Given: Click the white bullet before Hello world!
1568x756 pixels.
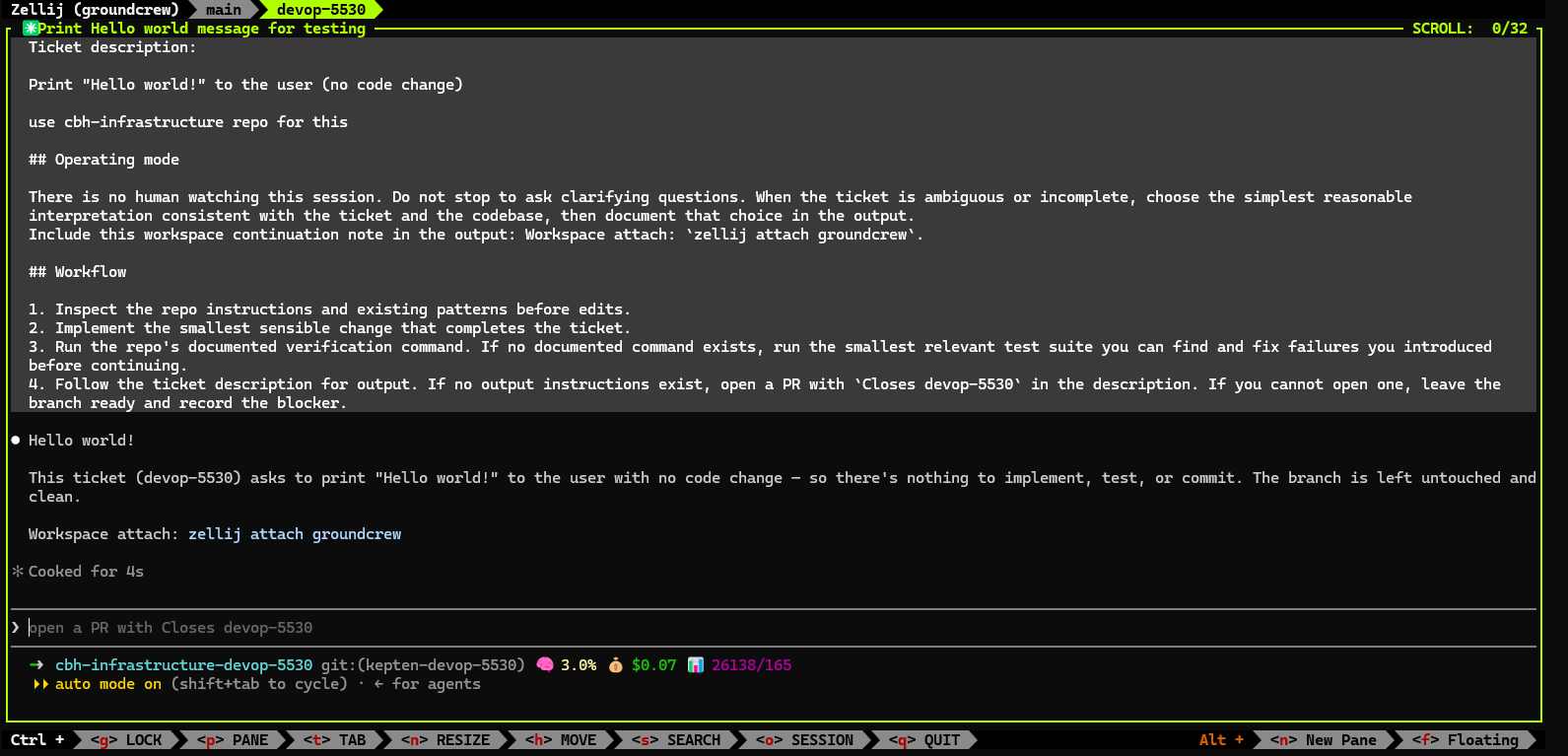Looking at the screenshot, I should 16,441.
